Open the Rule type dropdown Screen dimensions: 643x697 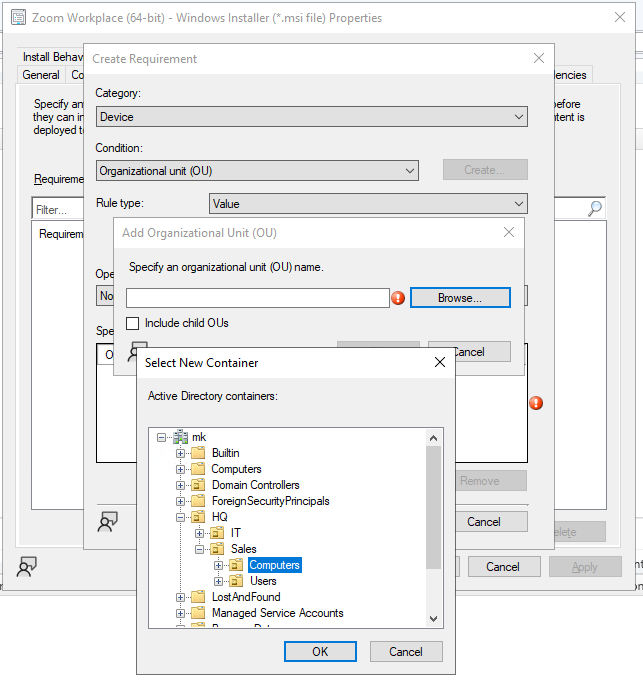368,204
